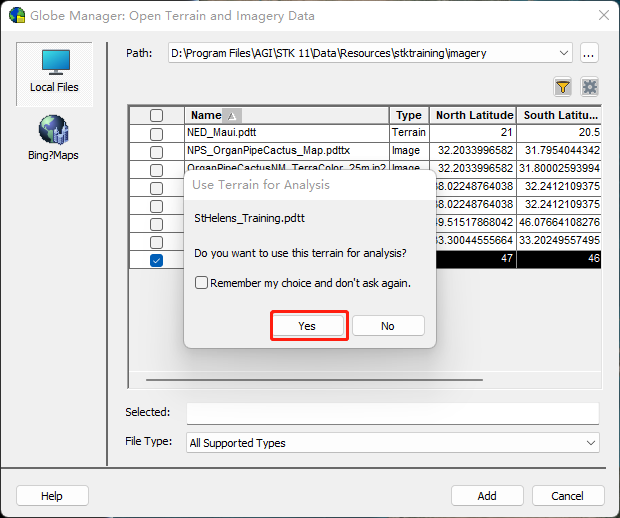The image size is (620, 518).
Task: Select the NPS_OrganPipeCactus_Map.pdttx file name
Action: (268, 150)
